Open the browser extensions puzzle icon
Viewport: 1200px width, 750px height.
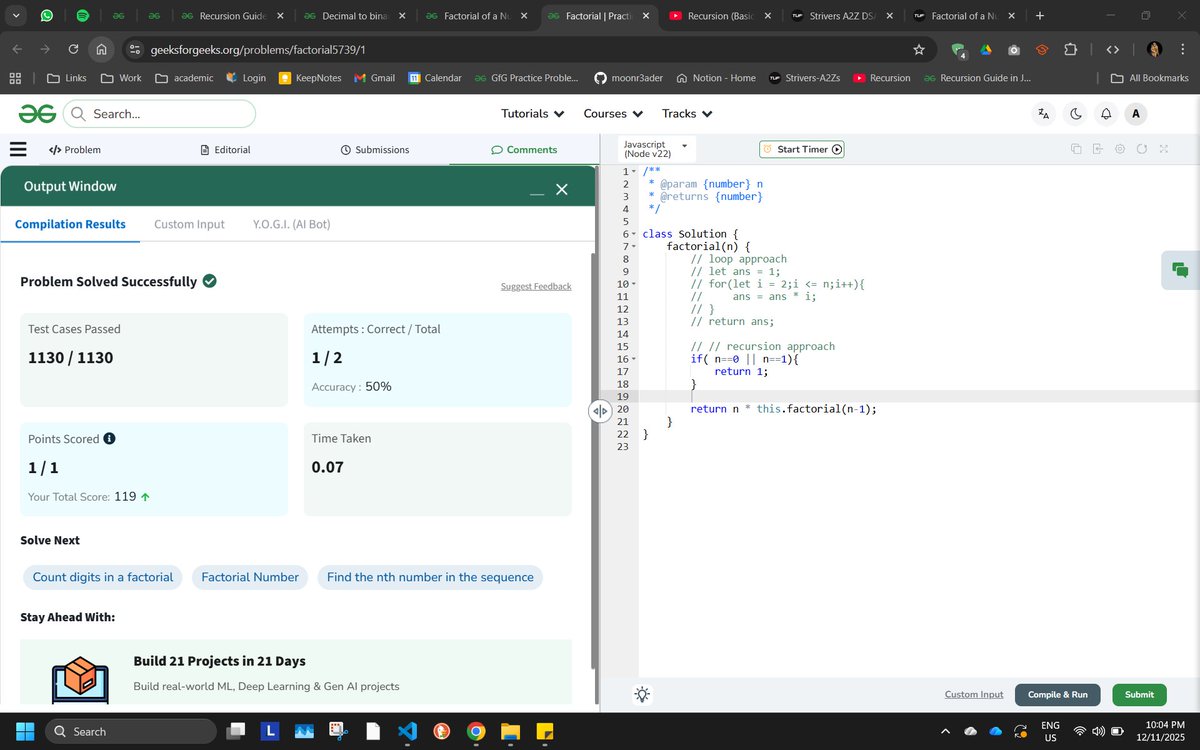(x=1070, y=49)
